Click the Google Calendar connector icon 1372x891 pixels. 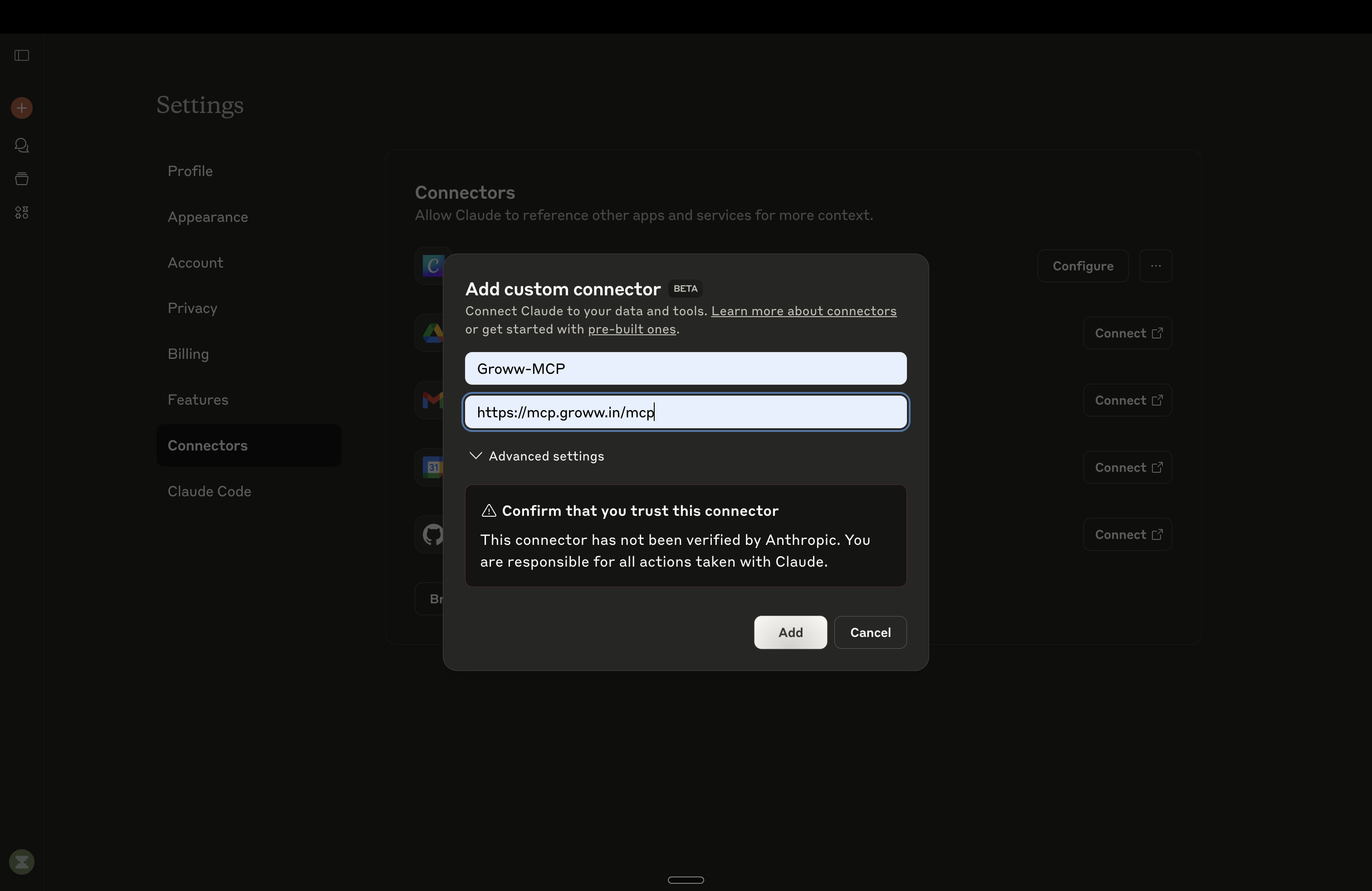click(432, 467)
